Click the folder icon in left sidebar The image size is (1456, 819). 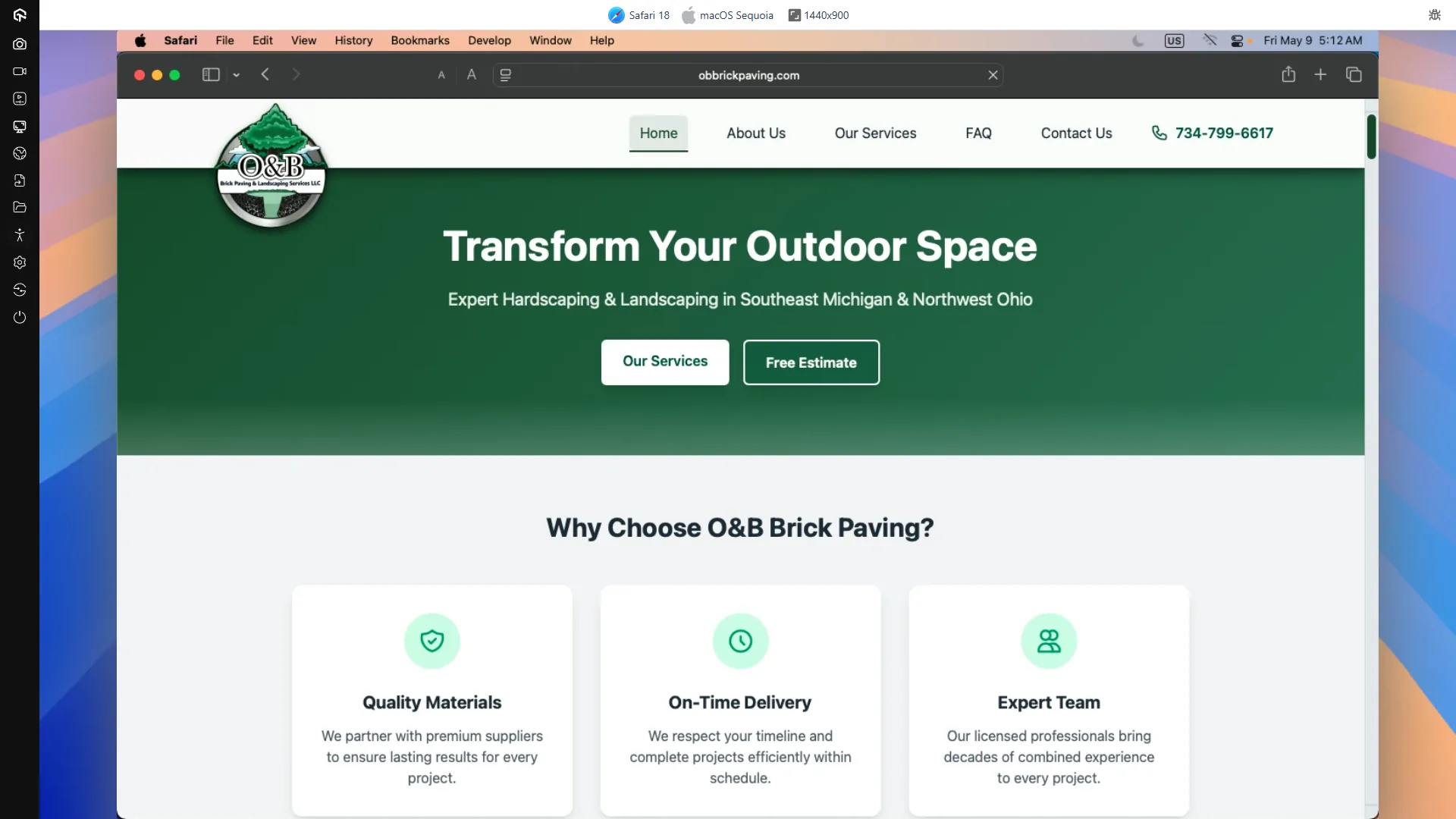(20, 207)
